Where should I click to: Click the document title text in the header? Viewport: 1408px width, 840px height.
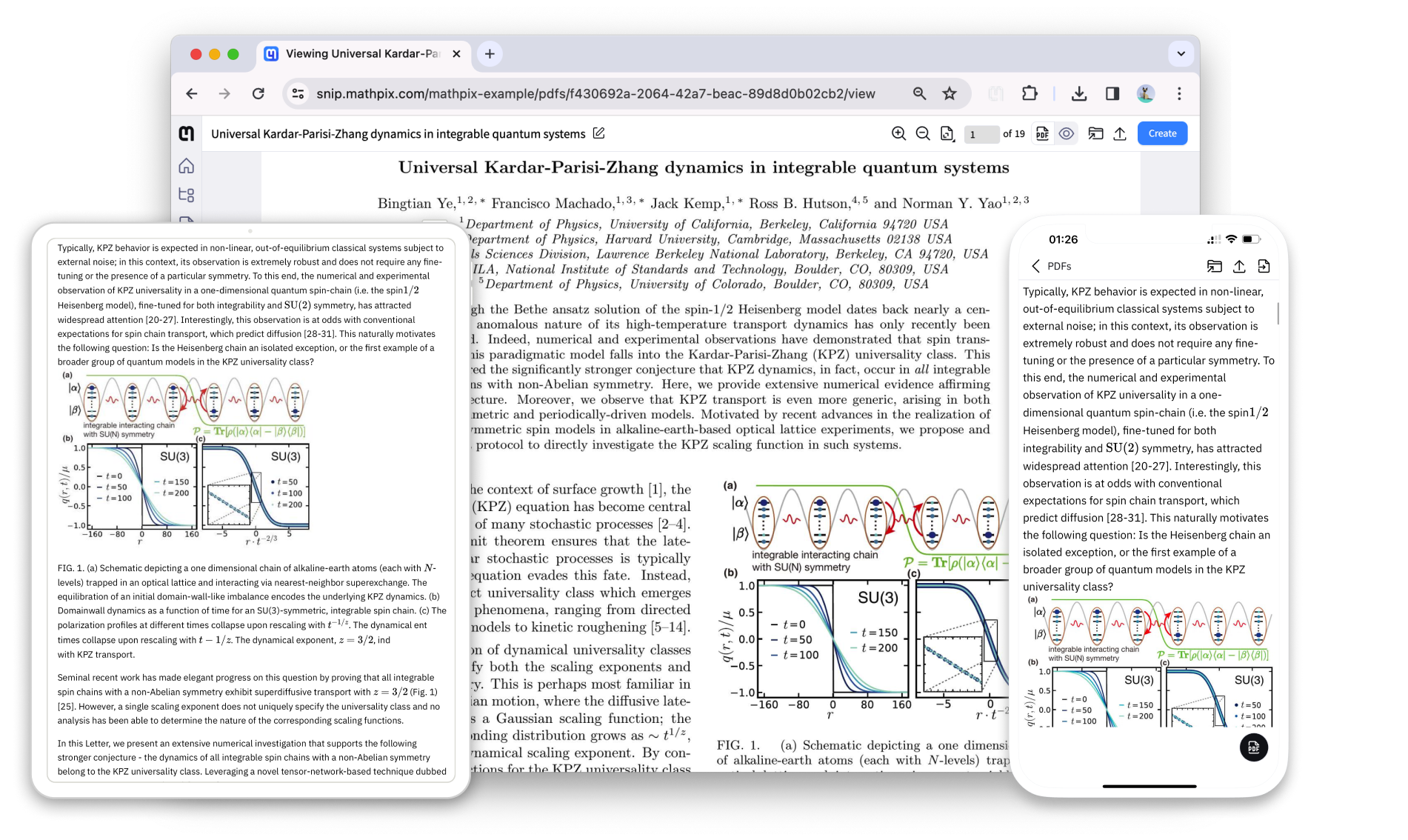tap(398, 134)
